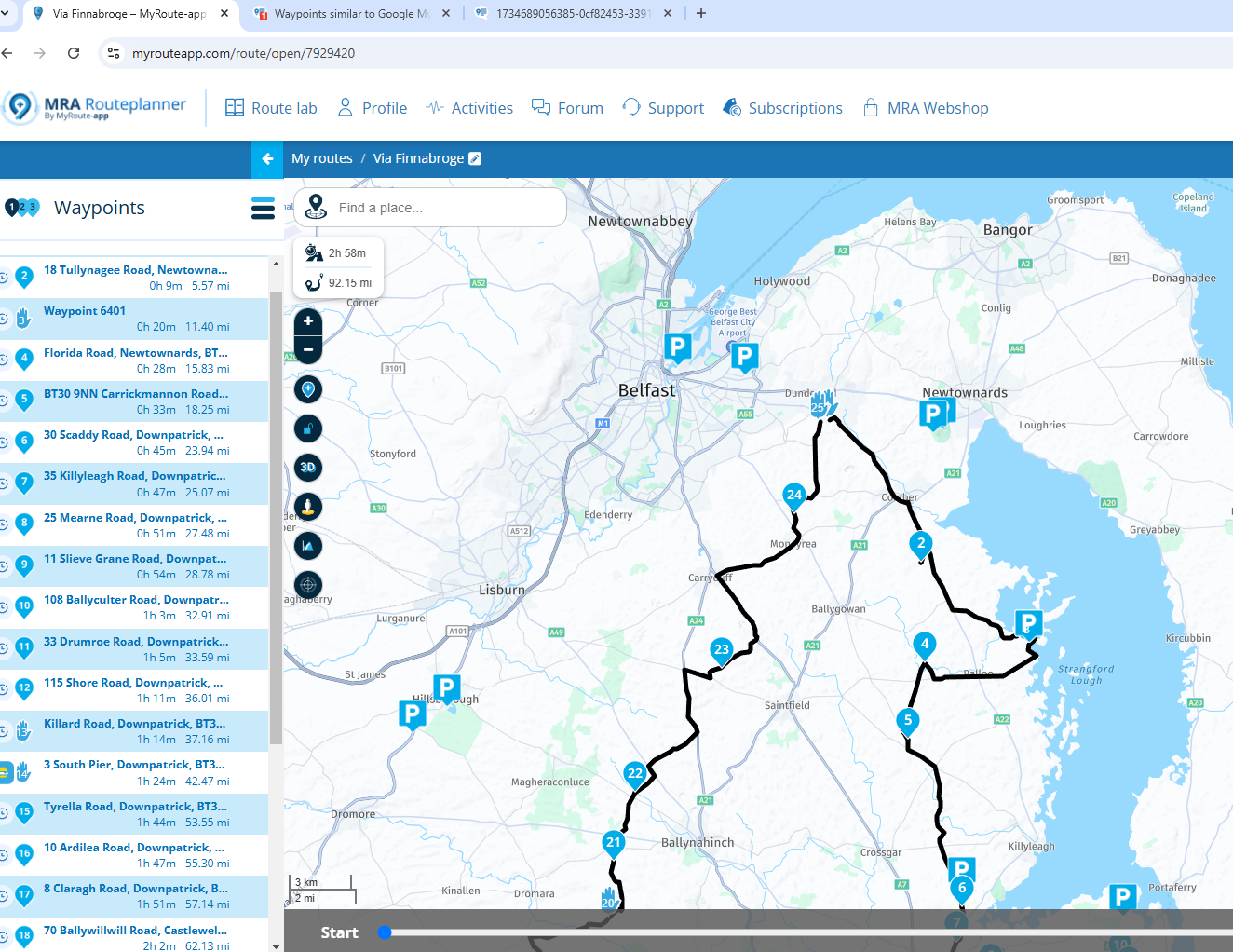Screen dimensions: 1233x952
Task: Select waypoint marker 21 on the map
Action: coord(613,844)
